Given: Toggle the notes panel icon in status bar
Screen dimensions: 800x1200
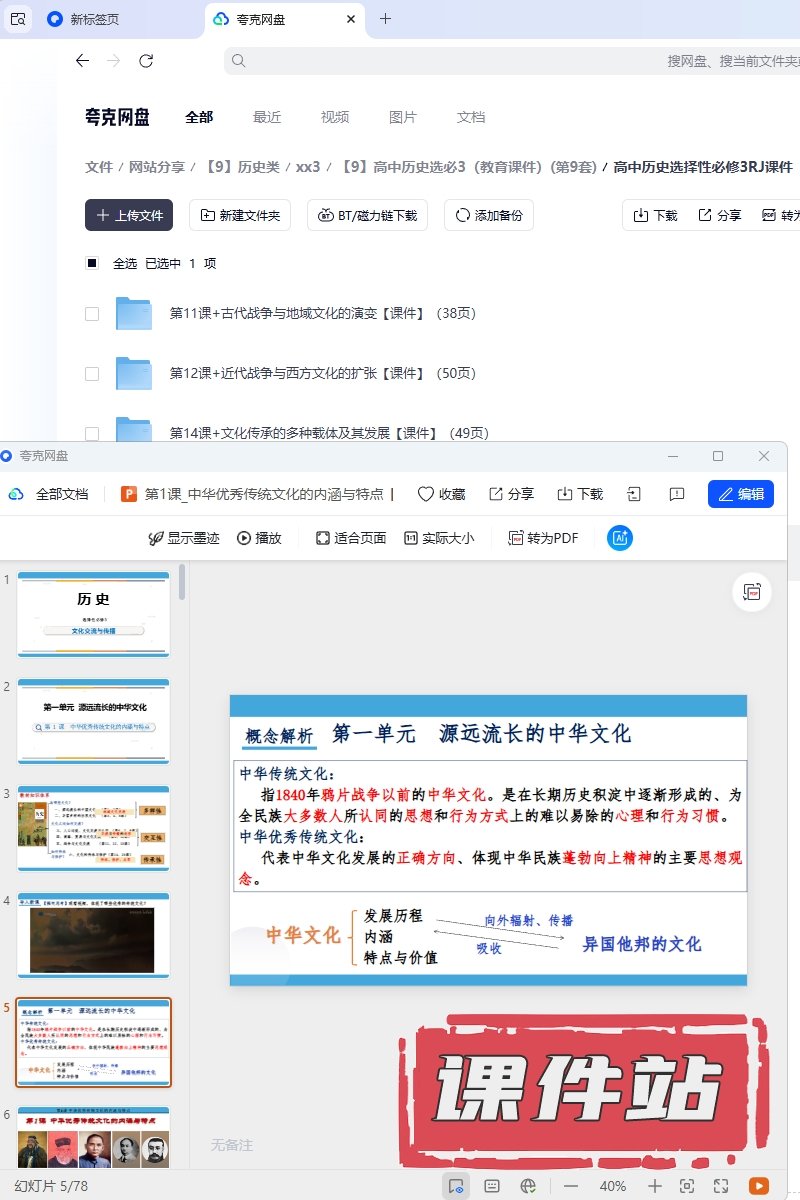Looking at the screenshot, I should (492, 1186).
